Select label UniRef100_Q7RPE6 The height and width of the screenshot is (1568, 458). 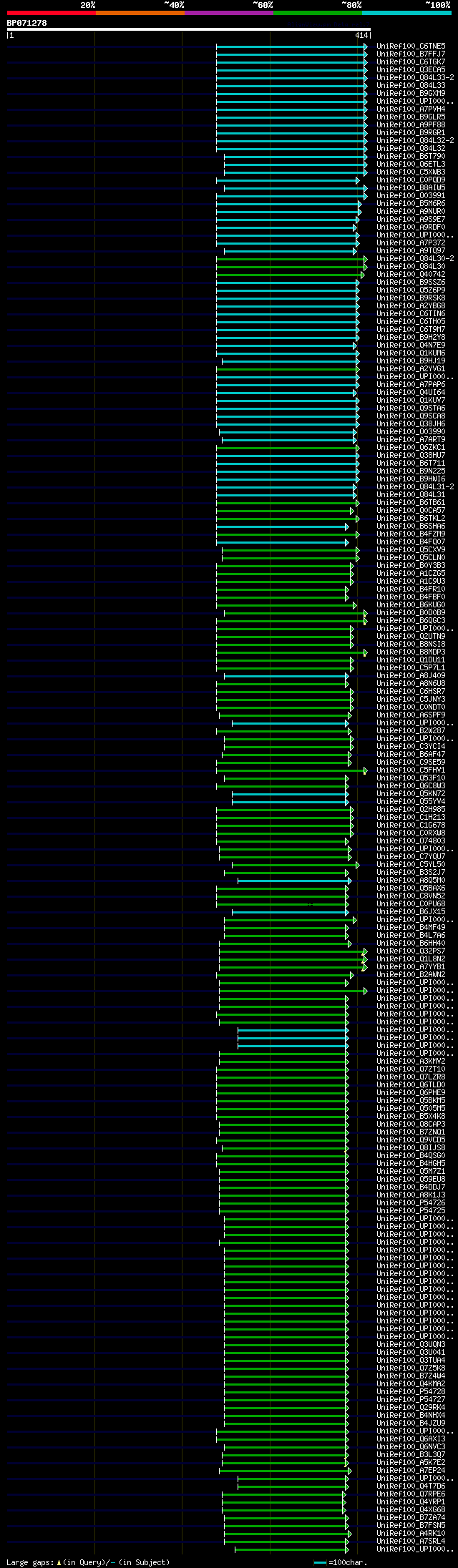(411, 1494)
